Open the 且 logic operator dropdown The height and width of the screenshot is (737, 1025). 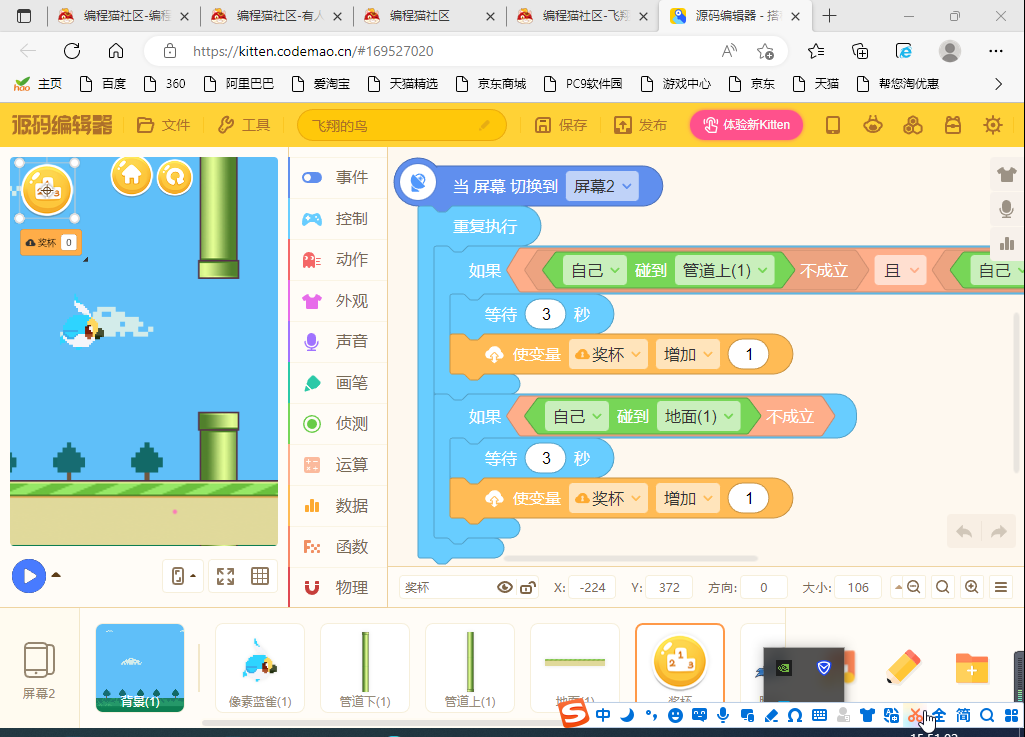pyautogui.click(x=900, y=270)
